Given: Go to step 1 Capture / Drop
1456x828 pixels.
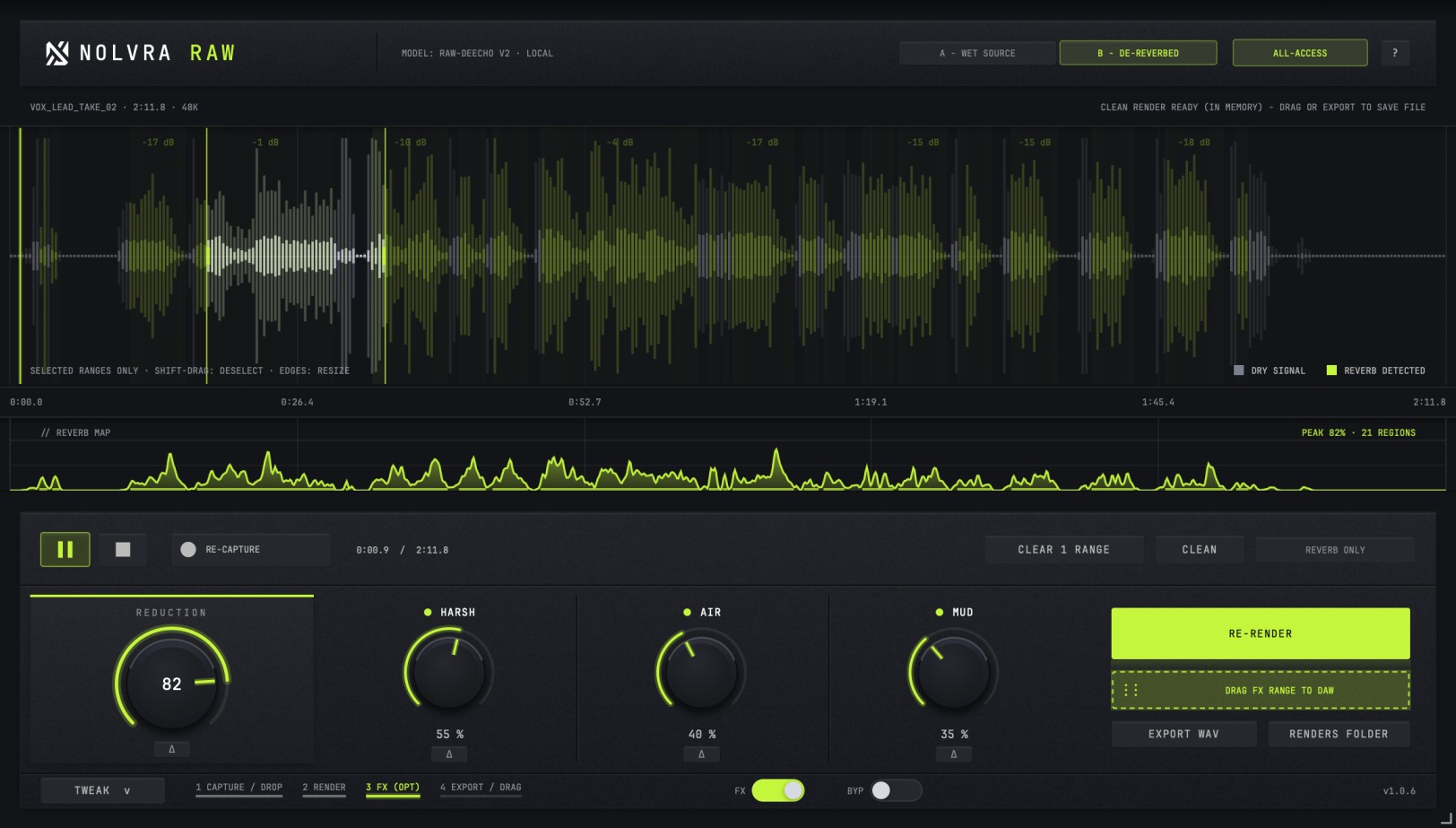Looking at the screenshot, I should [x=239, y=788].
